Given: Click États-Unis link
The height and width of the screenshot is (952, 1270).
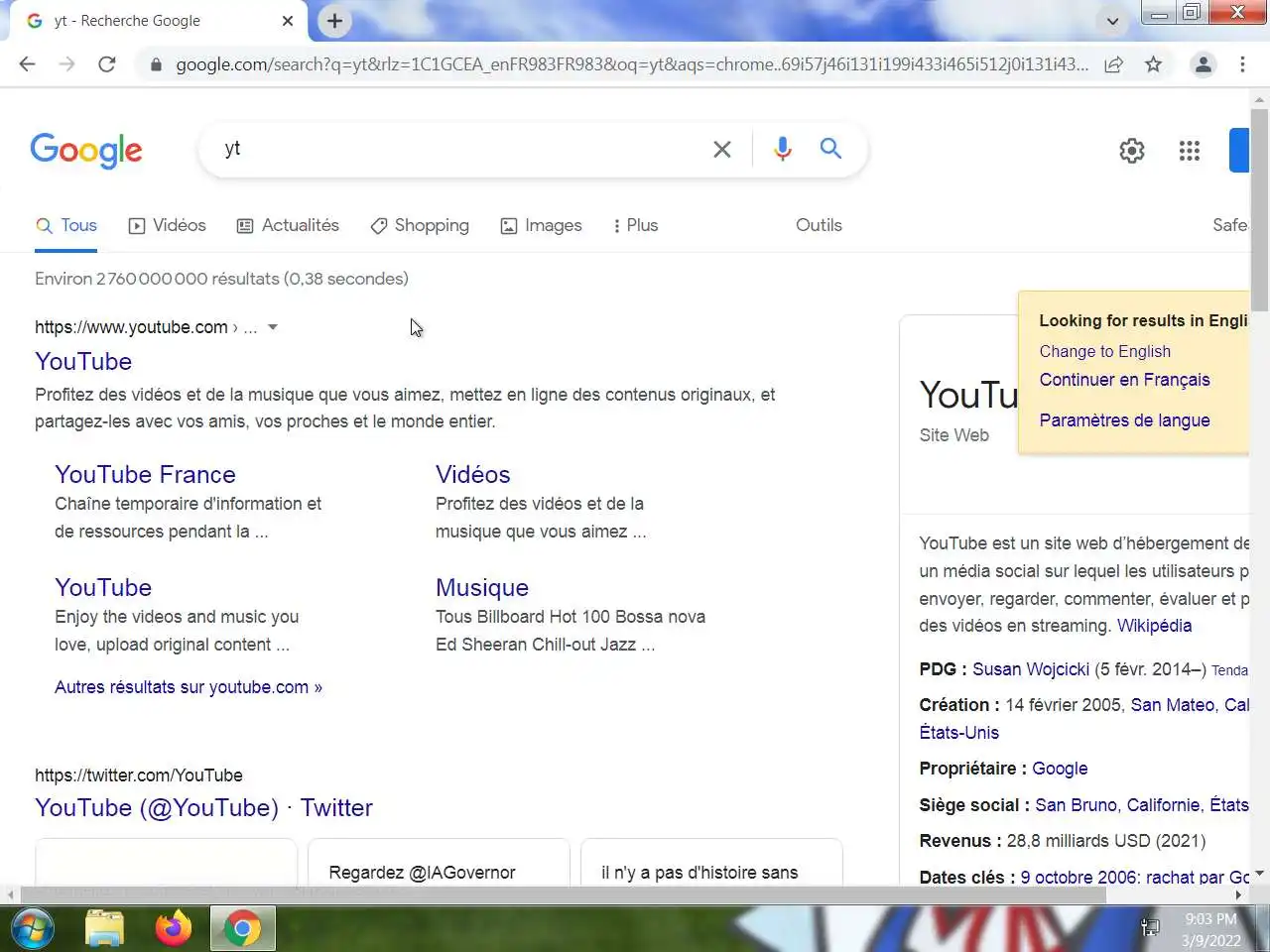Looking at the screenshot, I should coord(958,733).
